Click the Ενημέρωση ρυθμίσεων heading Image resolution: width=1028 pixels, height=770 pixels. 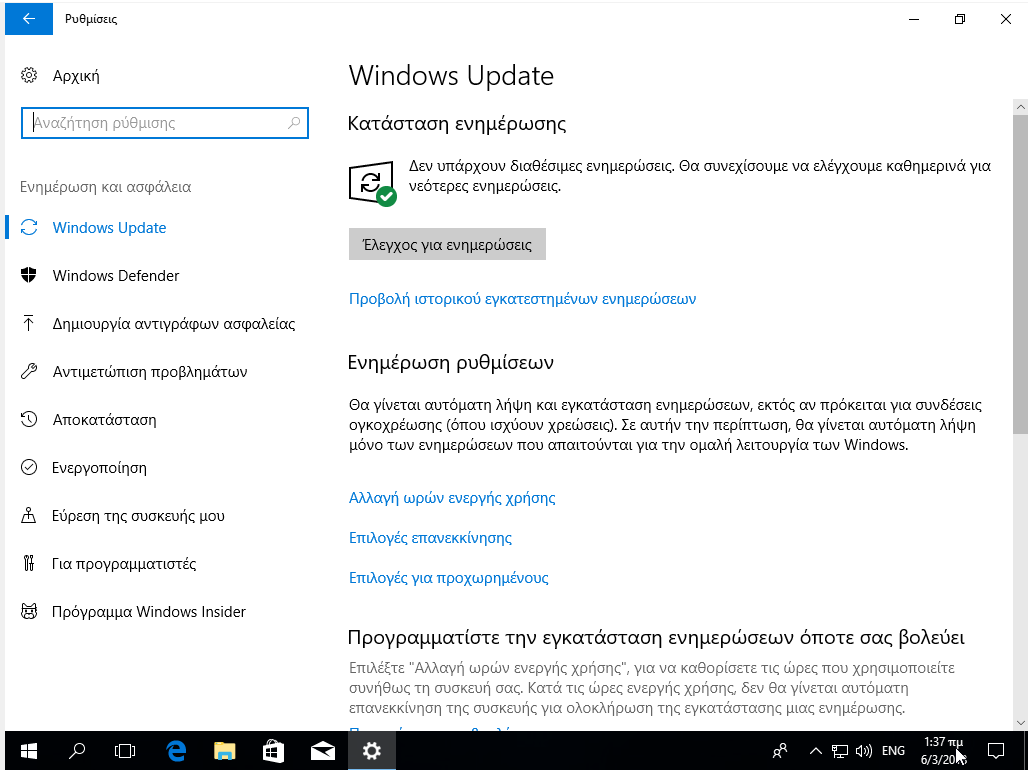450,362
